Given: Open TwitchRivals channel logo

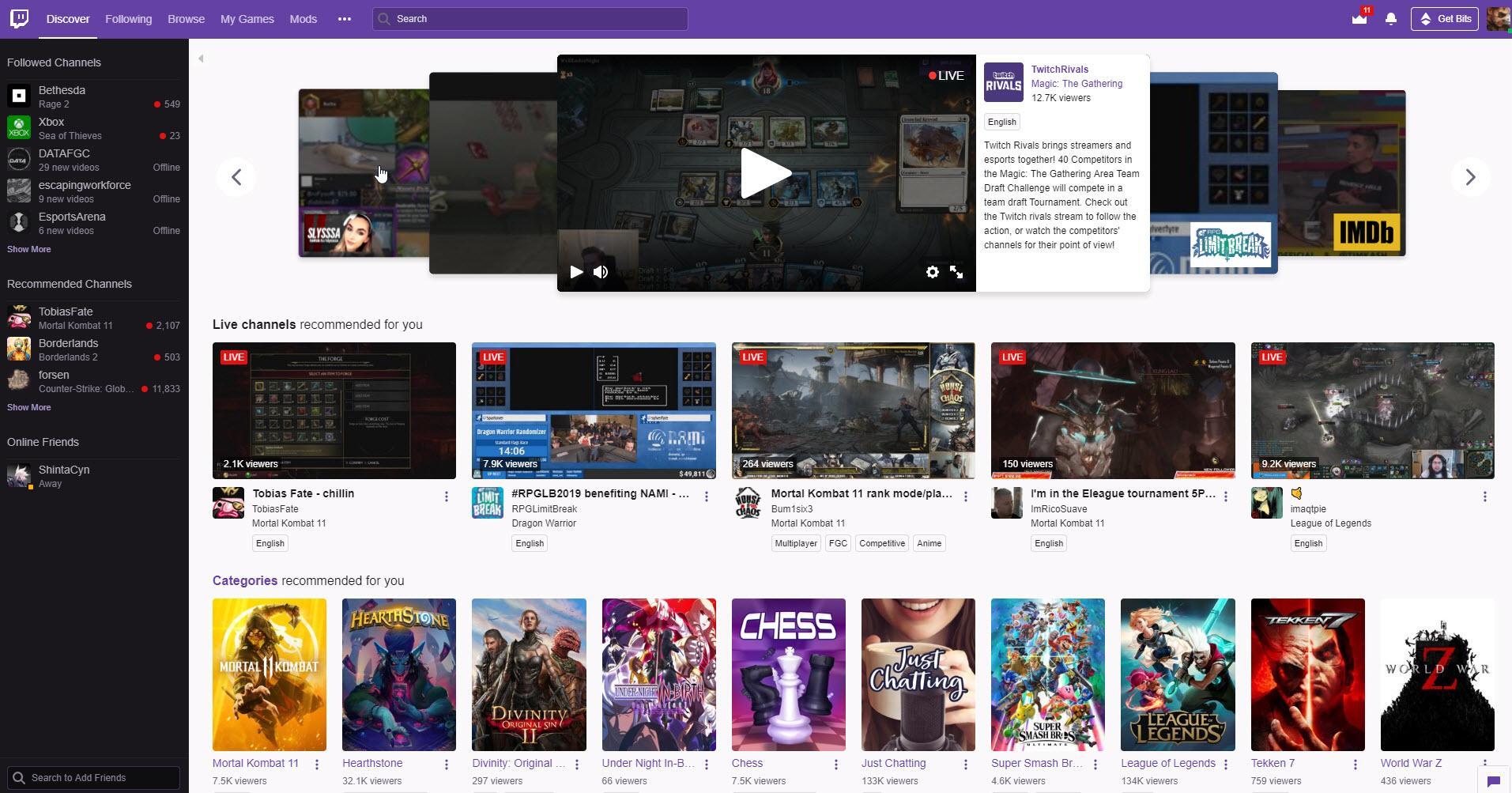Looking at the screenshot, I should pyautogui.click(x=1003, y=82).
